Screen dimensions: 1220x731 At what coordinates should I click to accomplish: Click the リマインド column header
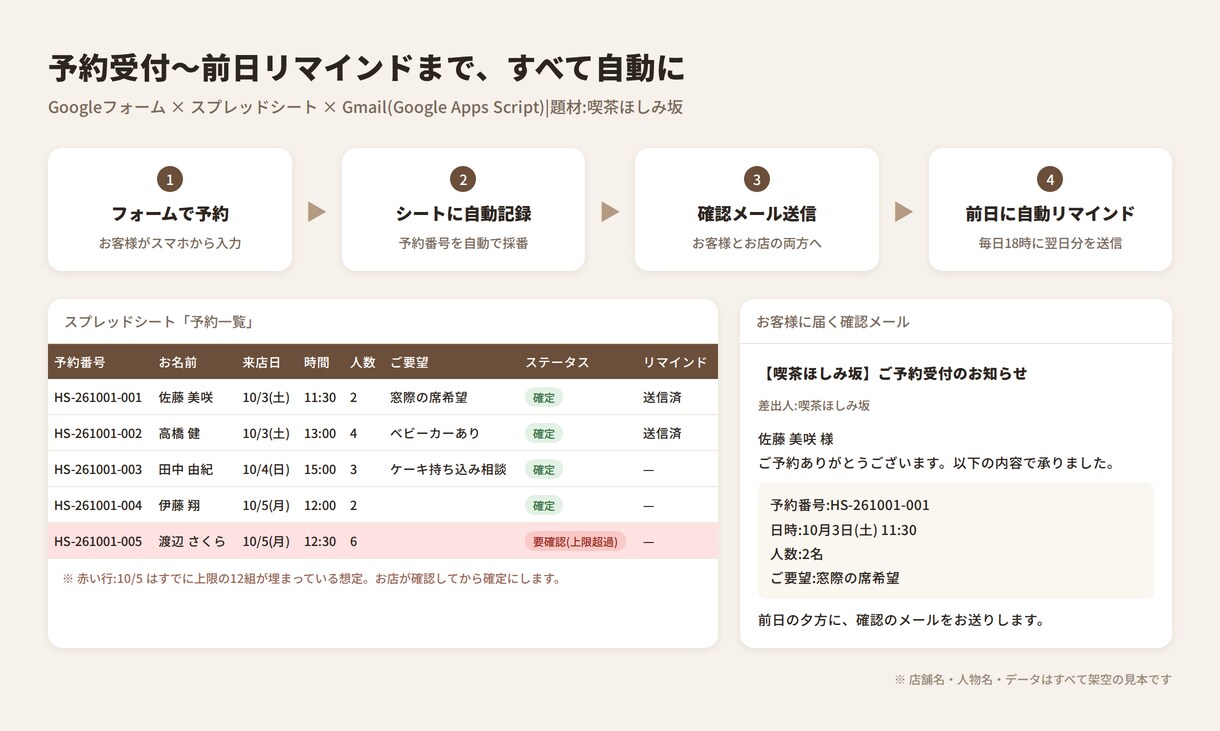[675, 362]
